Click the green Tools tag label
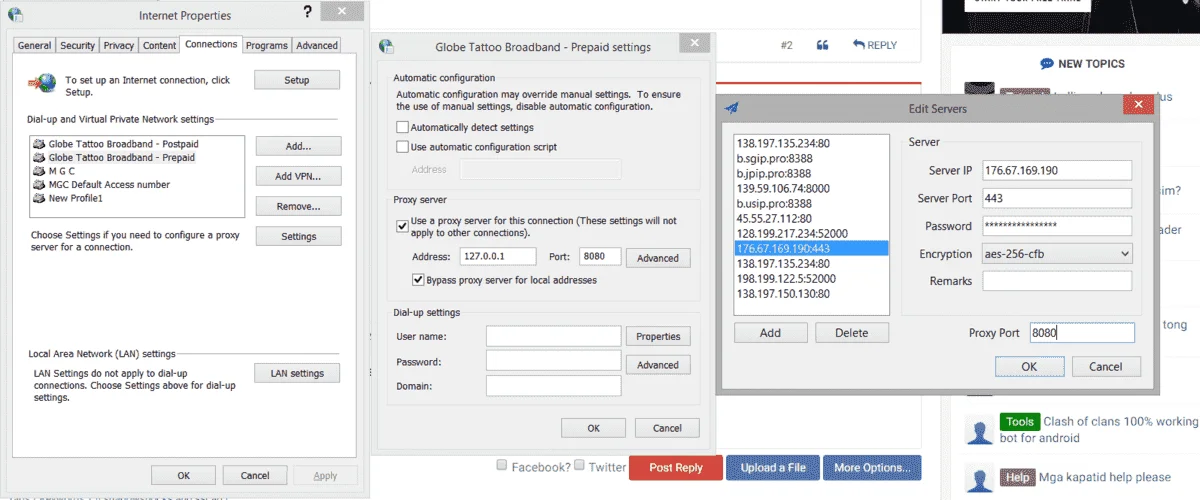Viewport: 1200px width, 500px height. click(x=1020, y=422)
